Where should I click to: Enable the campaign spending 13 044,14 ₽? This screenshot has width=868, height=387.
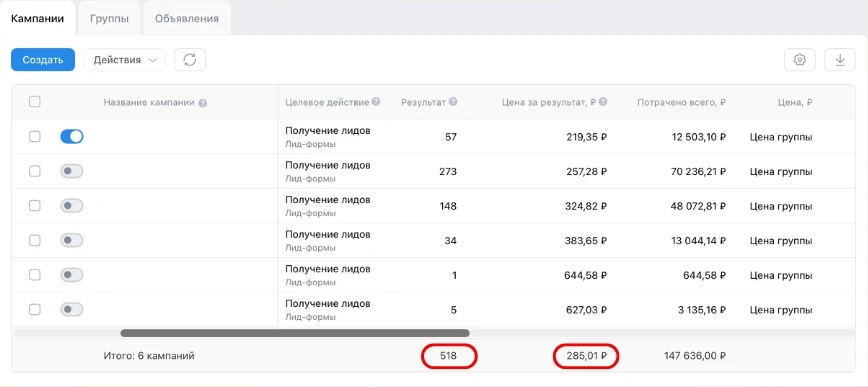(72, 240)
